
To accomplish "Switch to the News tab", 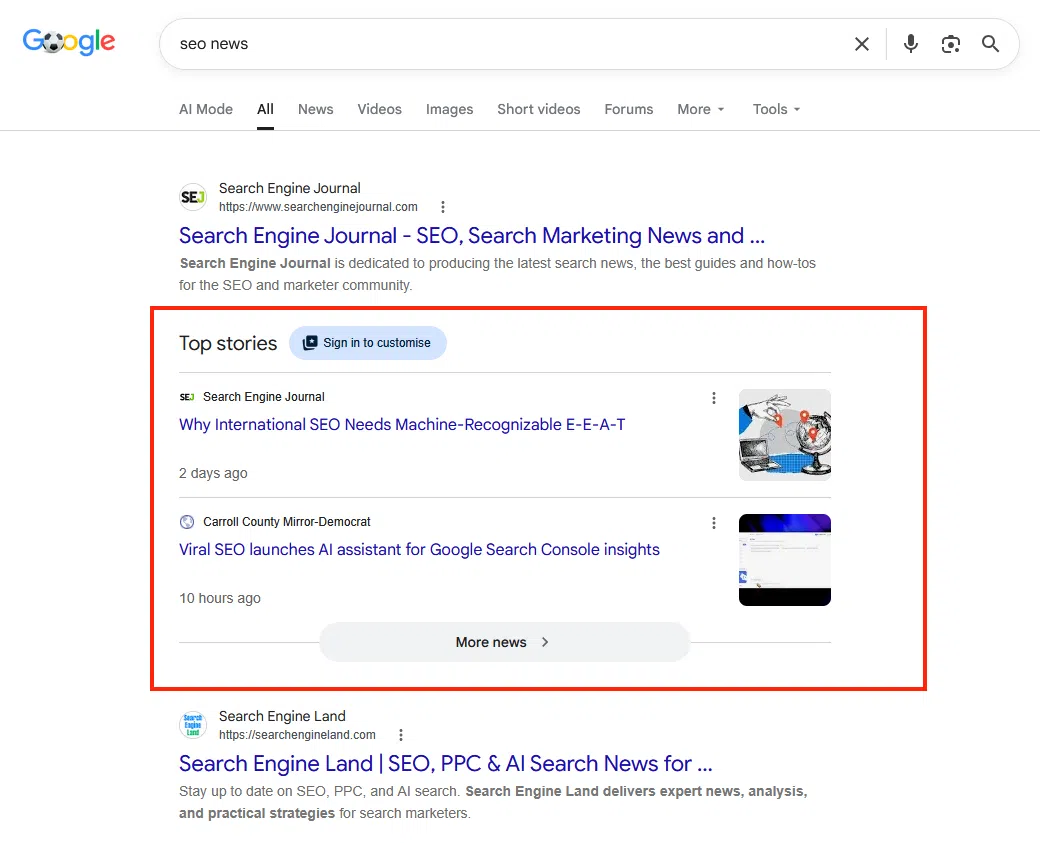I will pos(316,109).
